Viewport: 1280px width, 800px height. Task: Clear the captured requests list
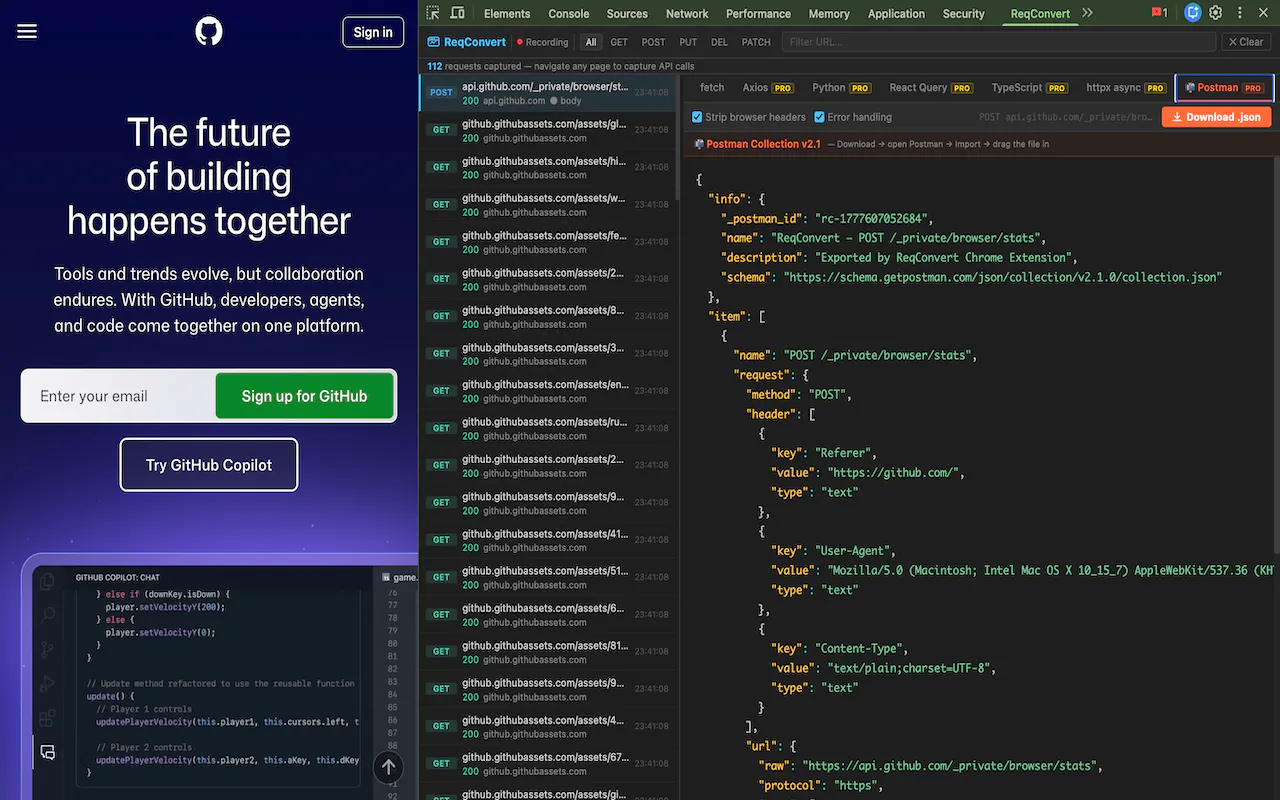point(1246,42)
